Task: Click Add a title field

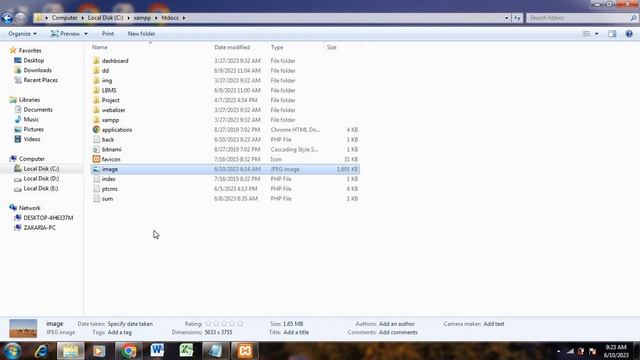Action: coord(296,332)
